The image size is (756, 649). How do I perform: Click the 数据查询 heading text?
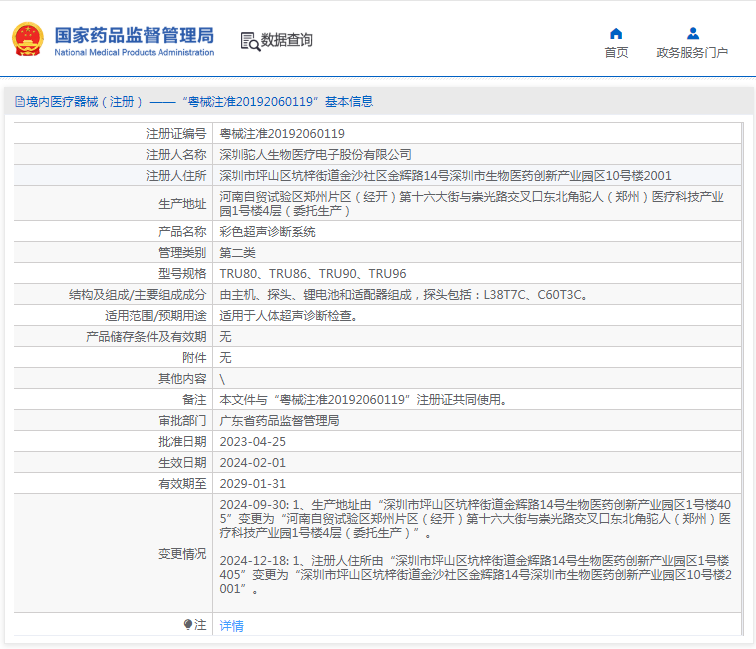click(286, 40)
